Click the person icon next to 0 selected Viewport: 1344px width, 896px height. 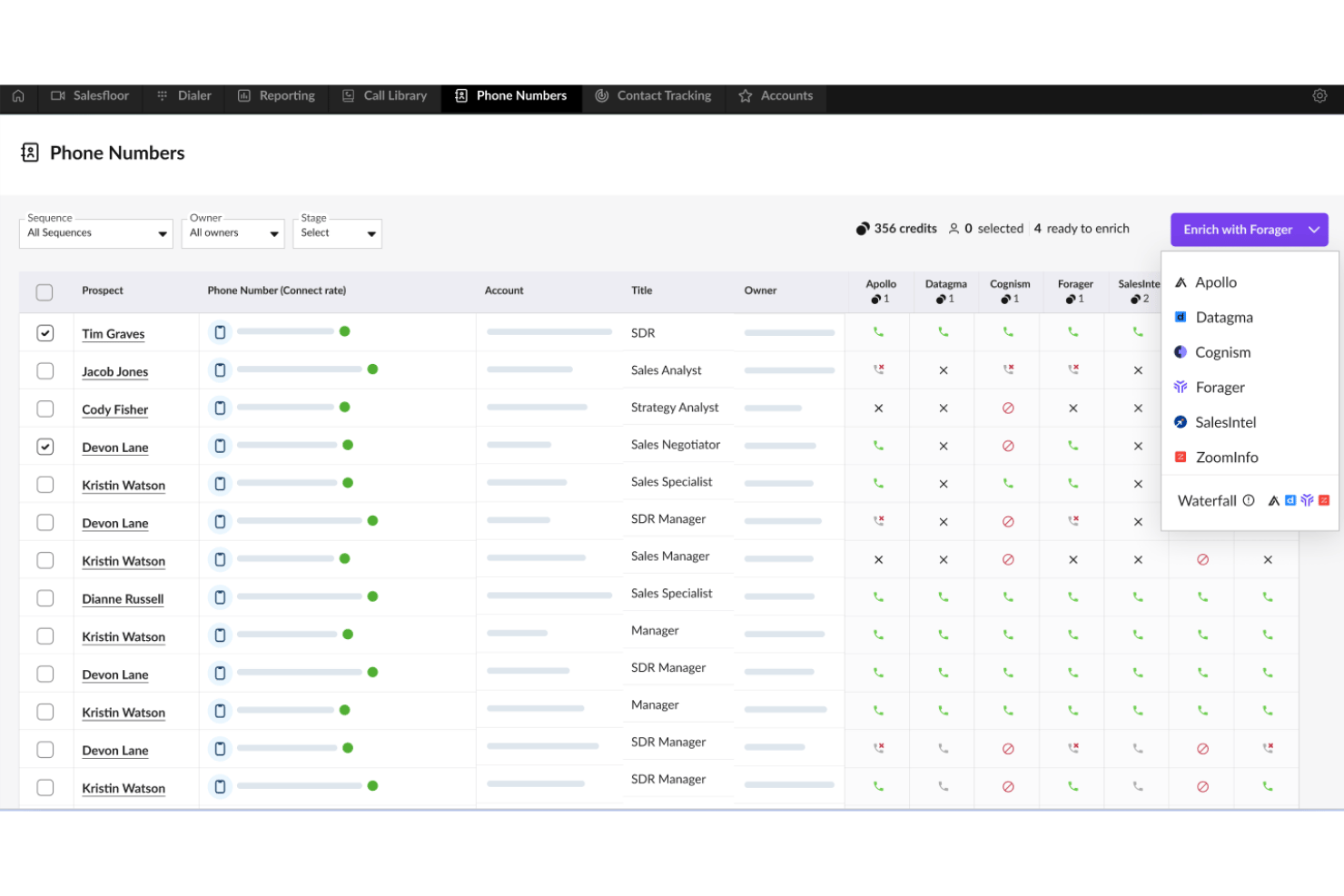[x=954, y=229]
